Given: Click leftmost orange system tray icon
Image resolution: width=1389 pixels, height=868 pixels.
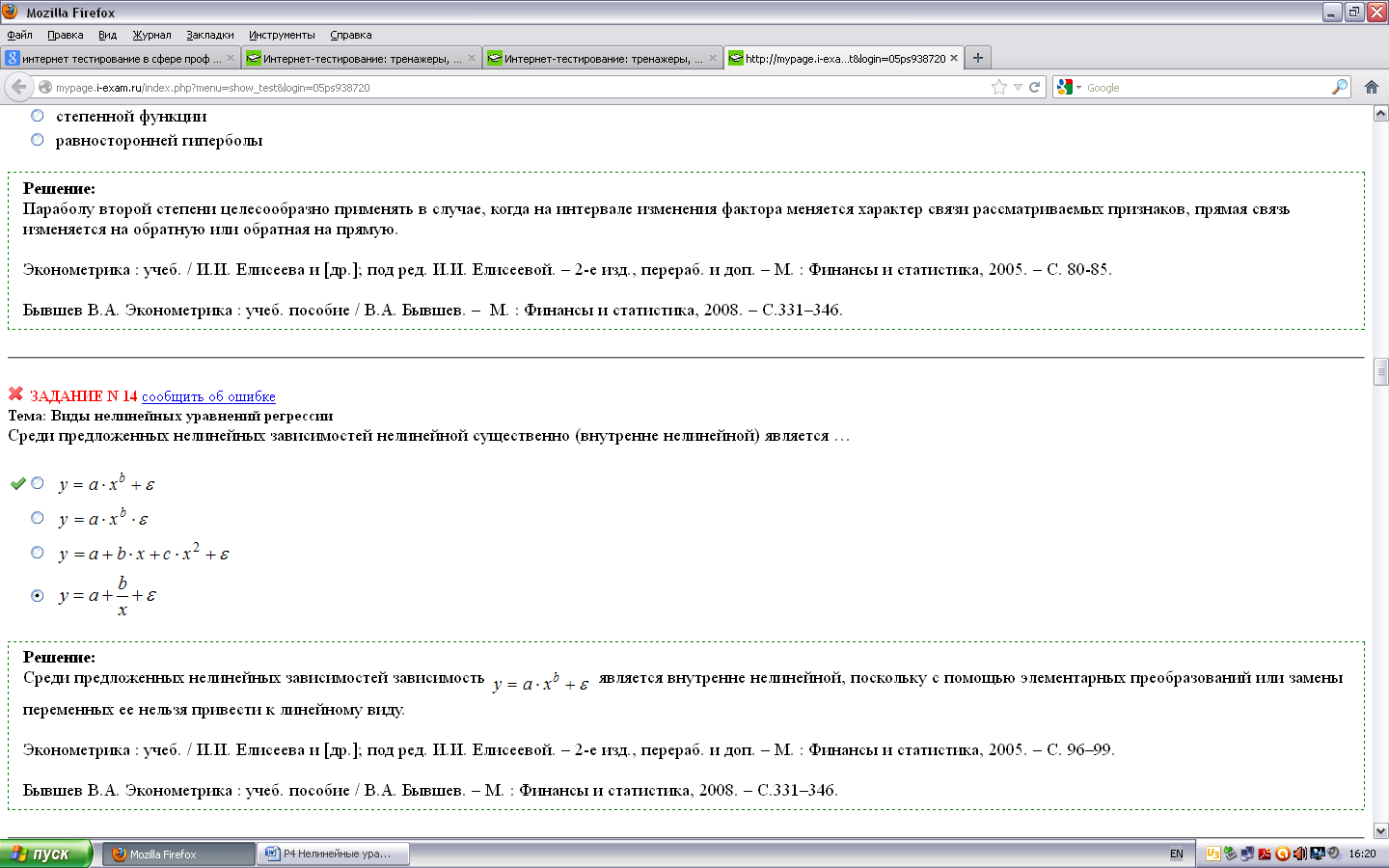Looking at the screenshot, I should coord(1213,854).
